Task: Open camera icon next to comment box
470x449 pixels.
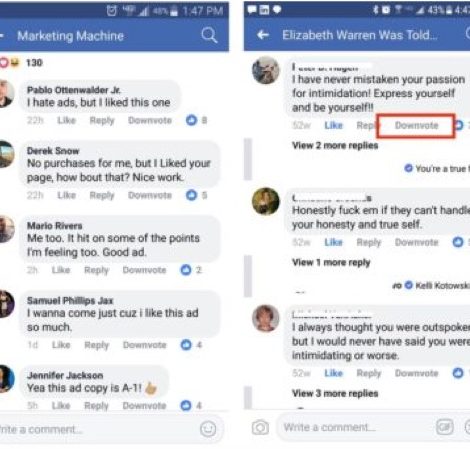Action: [x=260, y=427]
